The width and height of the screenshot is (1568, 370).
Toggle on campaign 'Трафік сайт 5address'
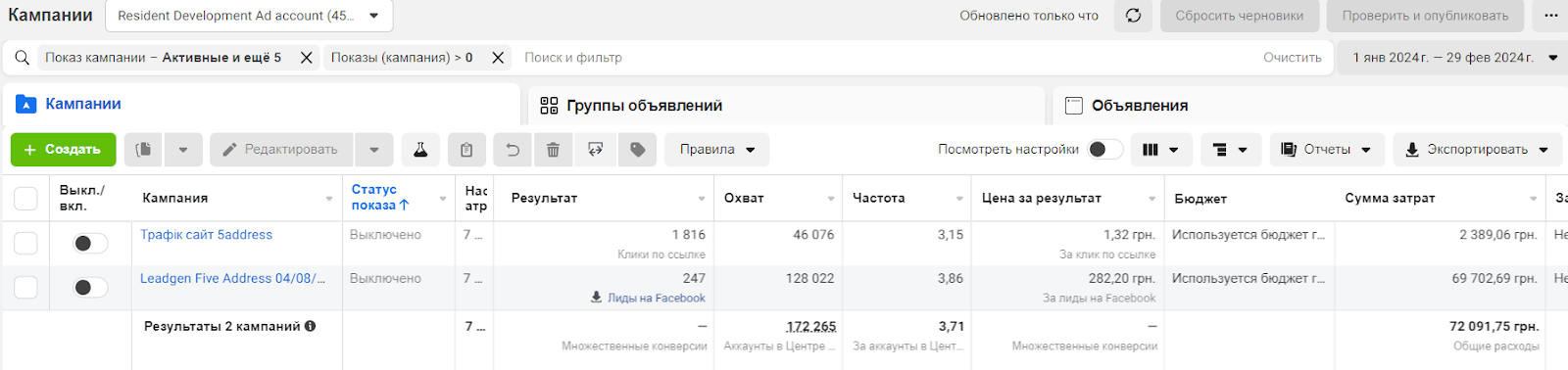90,243
